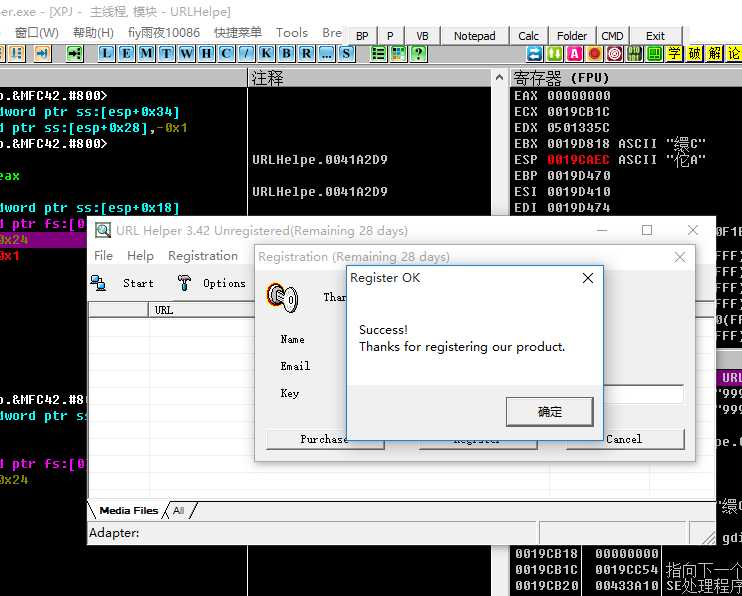Open the fiy雨夜10086 menu
This screenshot has width=742, height=596.
point(164,33)
